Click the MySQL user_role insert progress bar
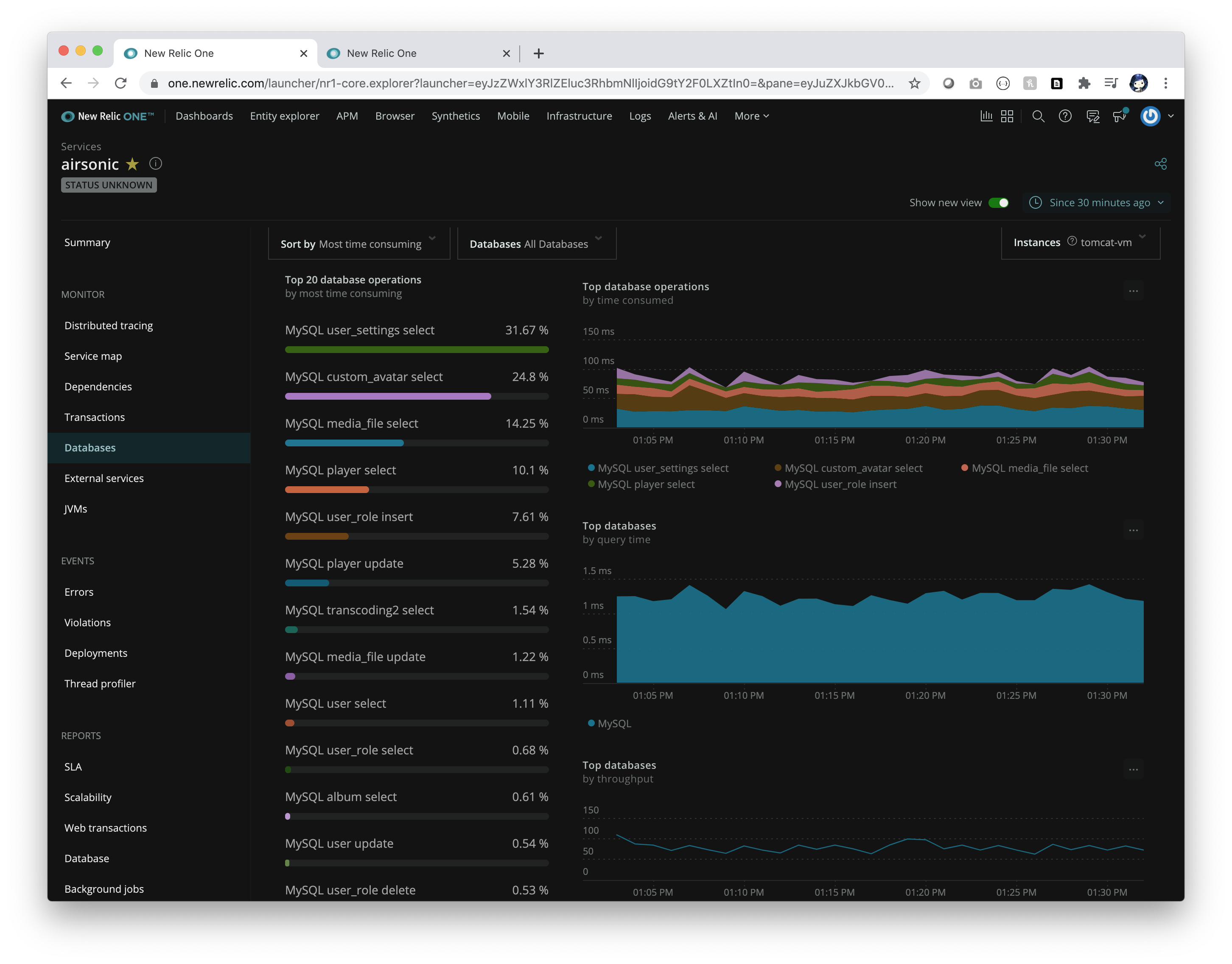1232x964 pixels. pos(417,537)
